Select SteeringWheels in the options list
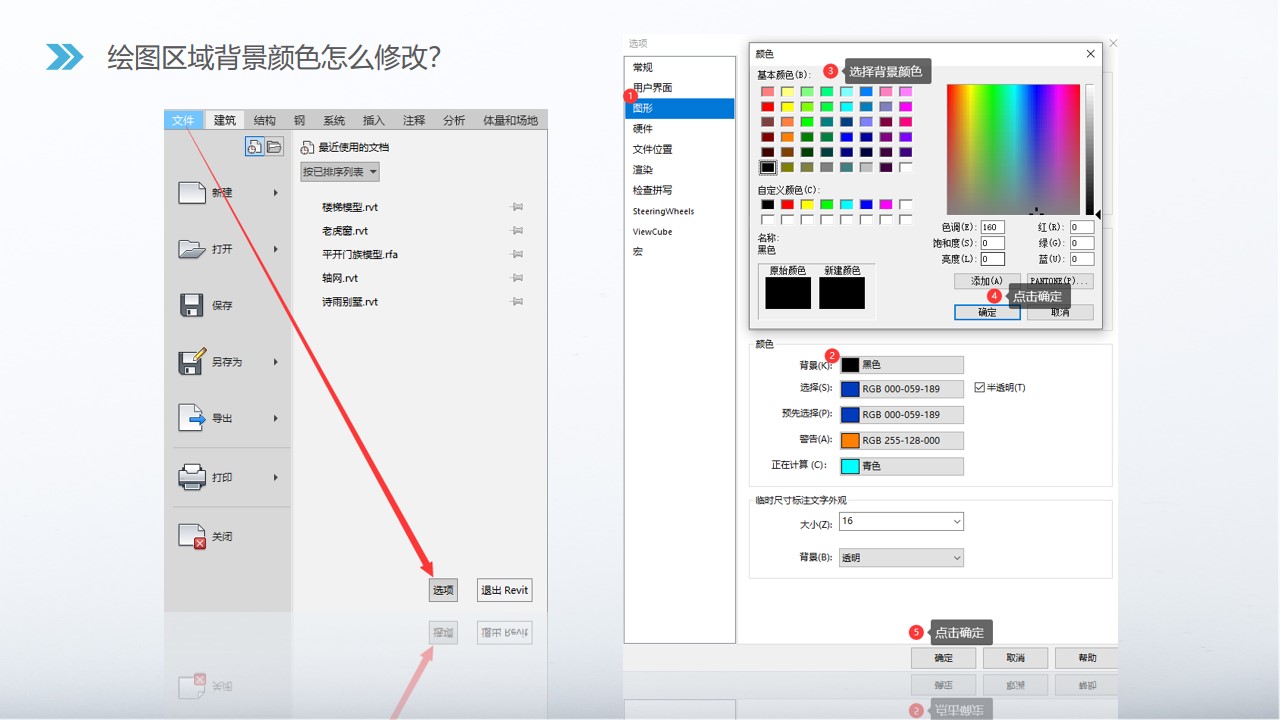 pyautogui.click(x=680, y=211)
